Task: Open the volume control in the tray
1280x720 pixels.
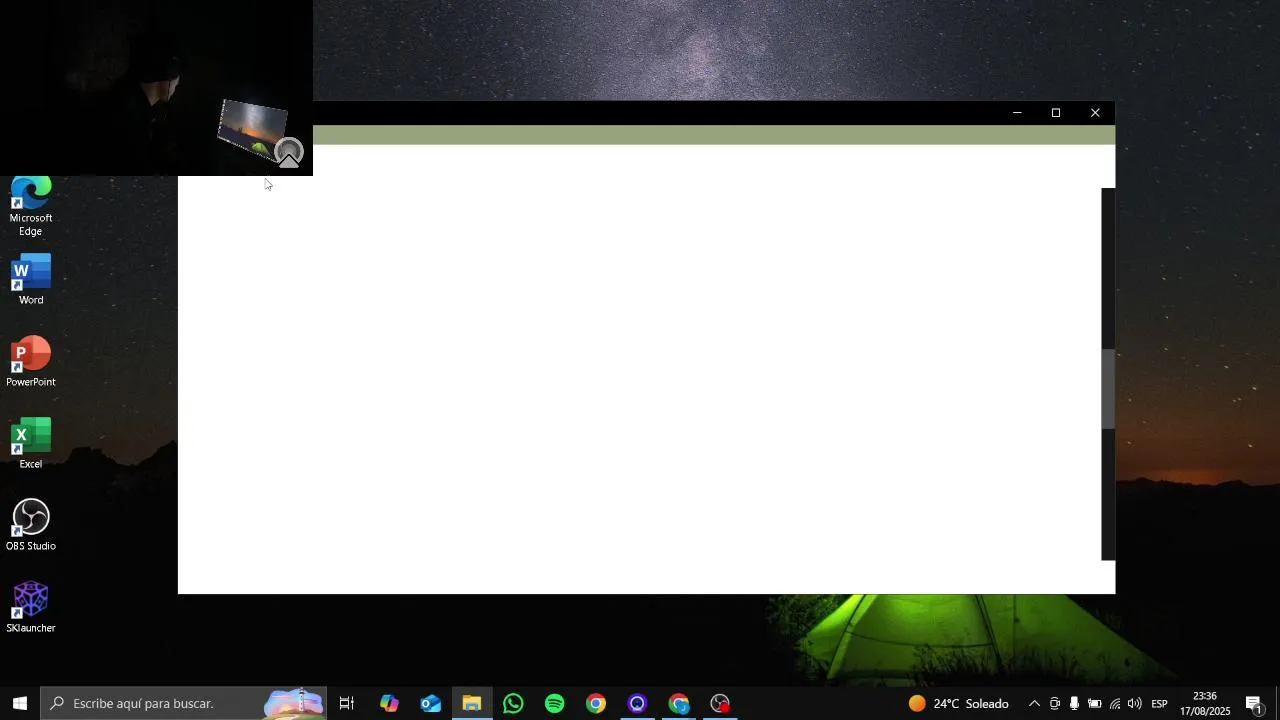Action: (1134, 703)
